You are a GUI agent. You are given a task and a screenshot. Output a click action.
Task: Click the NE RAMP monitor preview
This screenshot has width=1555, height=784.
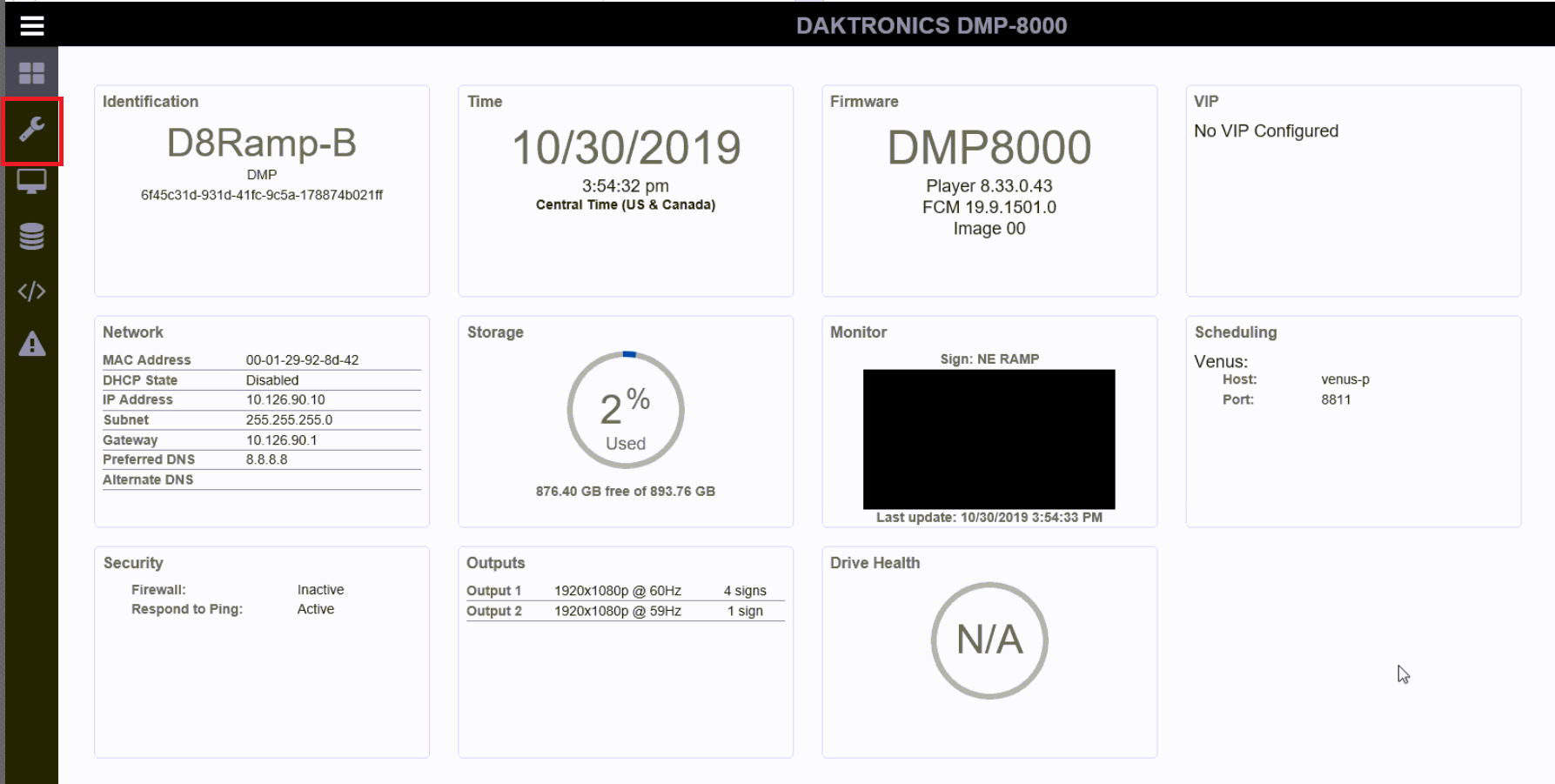click(x=989, y=439)
